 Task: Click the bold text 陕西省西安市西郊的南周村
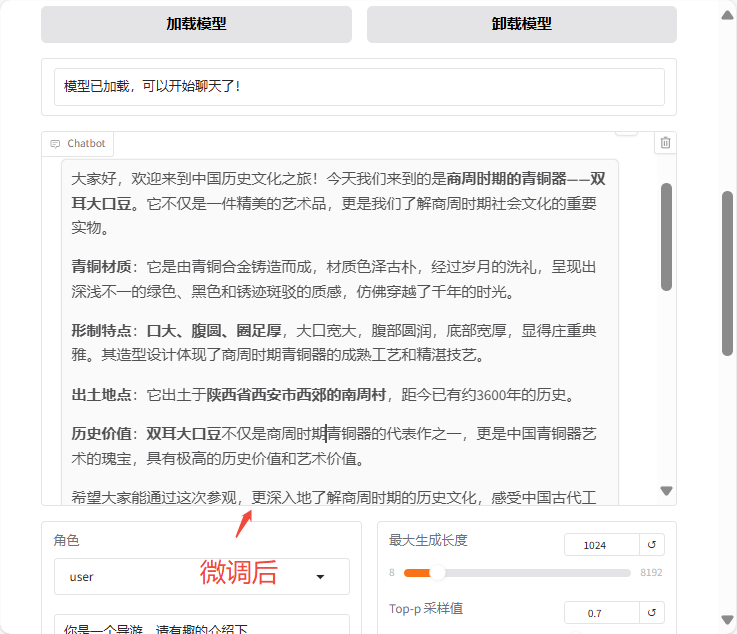coord(296,395)
